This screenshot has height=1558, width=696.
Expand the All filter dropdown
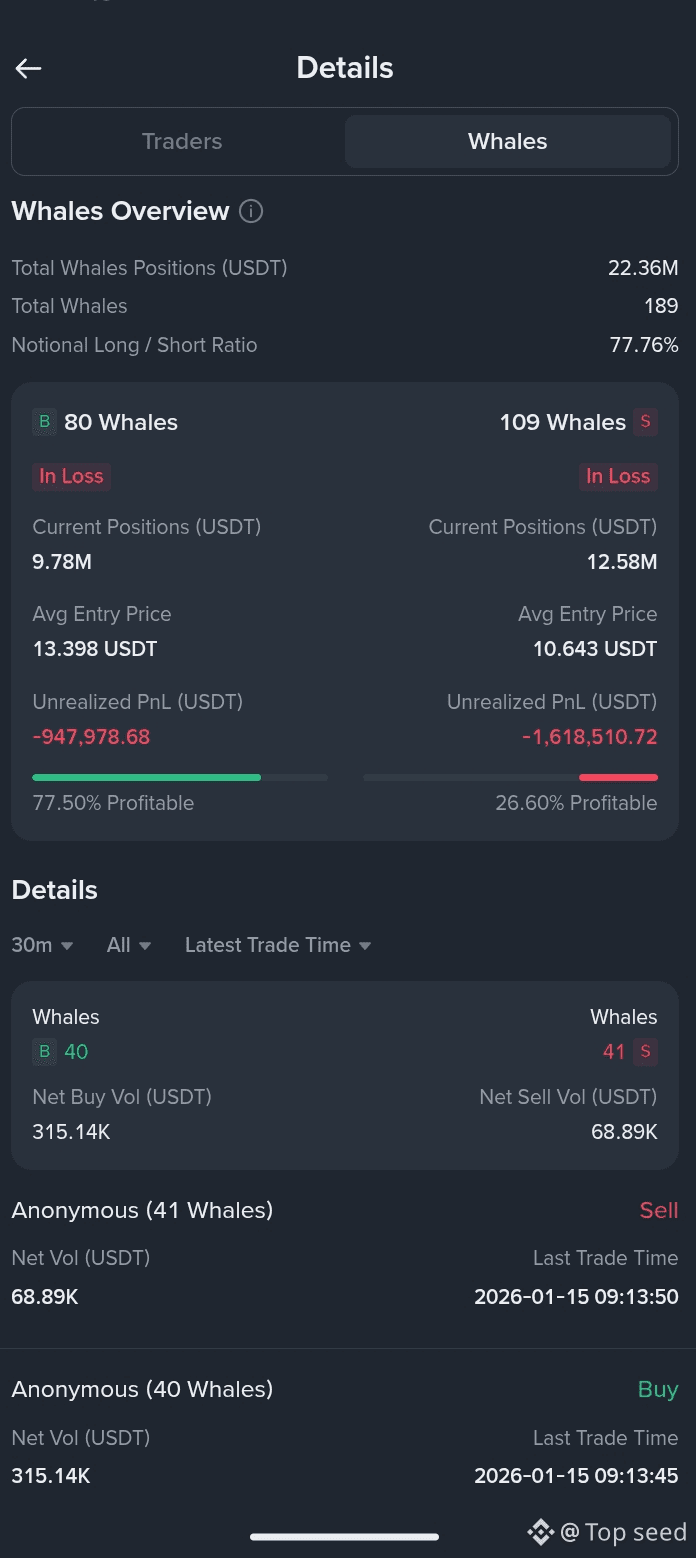point(129,945)
